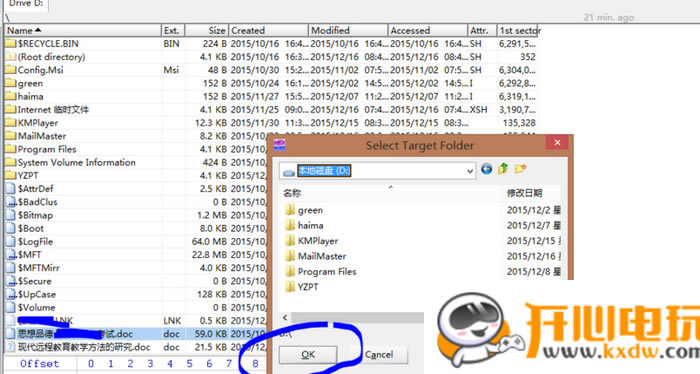This screenshot has height=374, width=700.
Task: Confirm with the OK button
Action: [308, 355]
